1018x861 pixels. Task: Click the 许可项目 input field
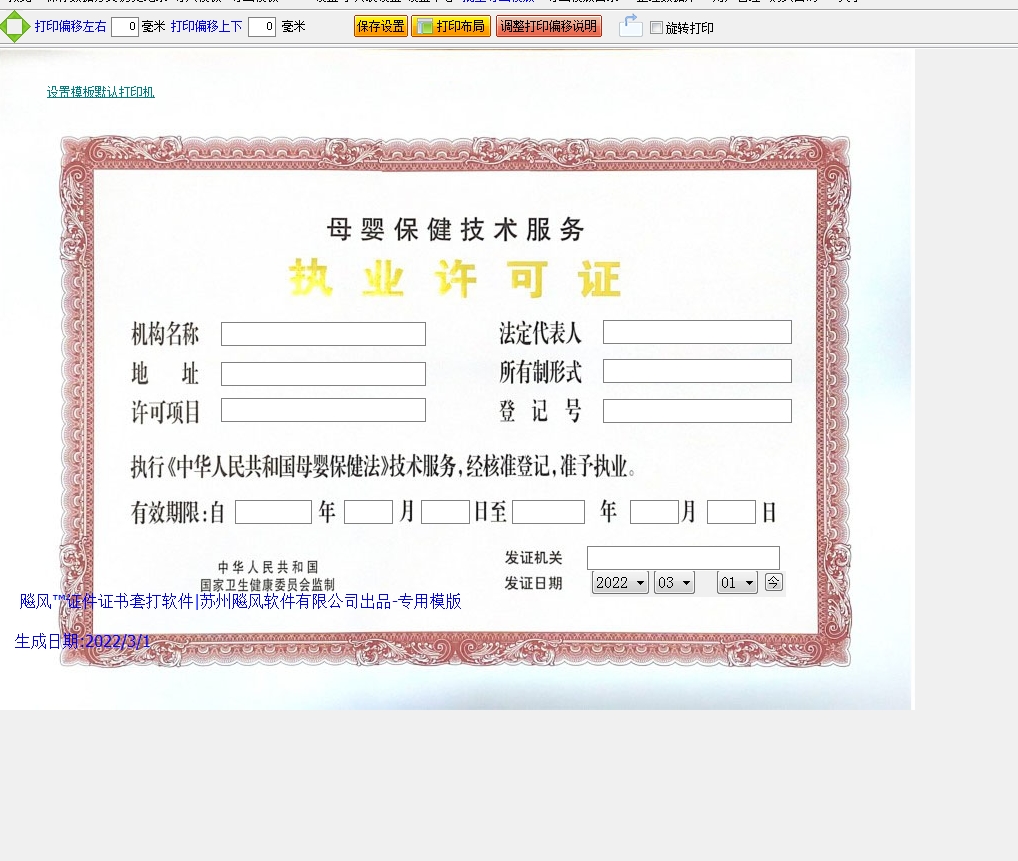point(323,410)
